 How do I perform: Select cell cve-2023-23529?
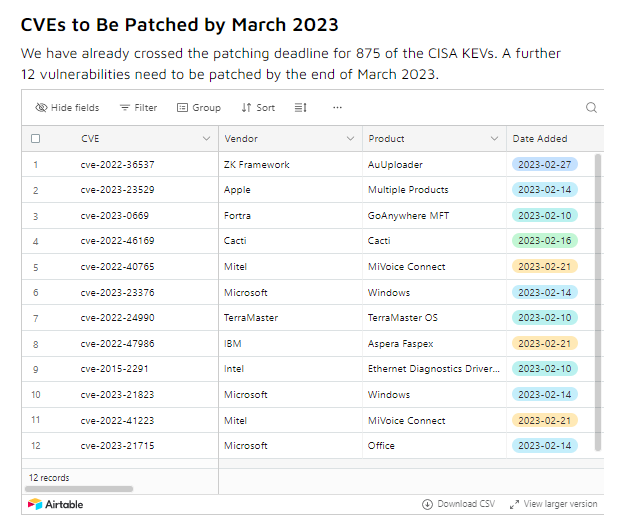click(117, 190)
